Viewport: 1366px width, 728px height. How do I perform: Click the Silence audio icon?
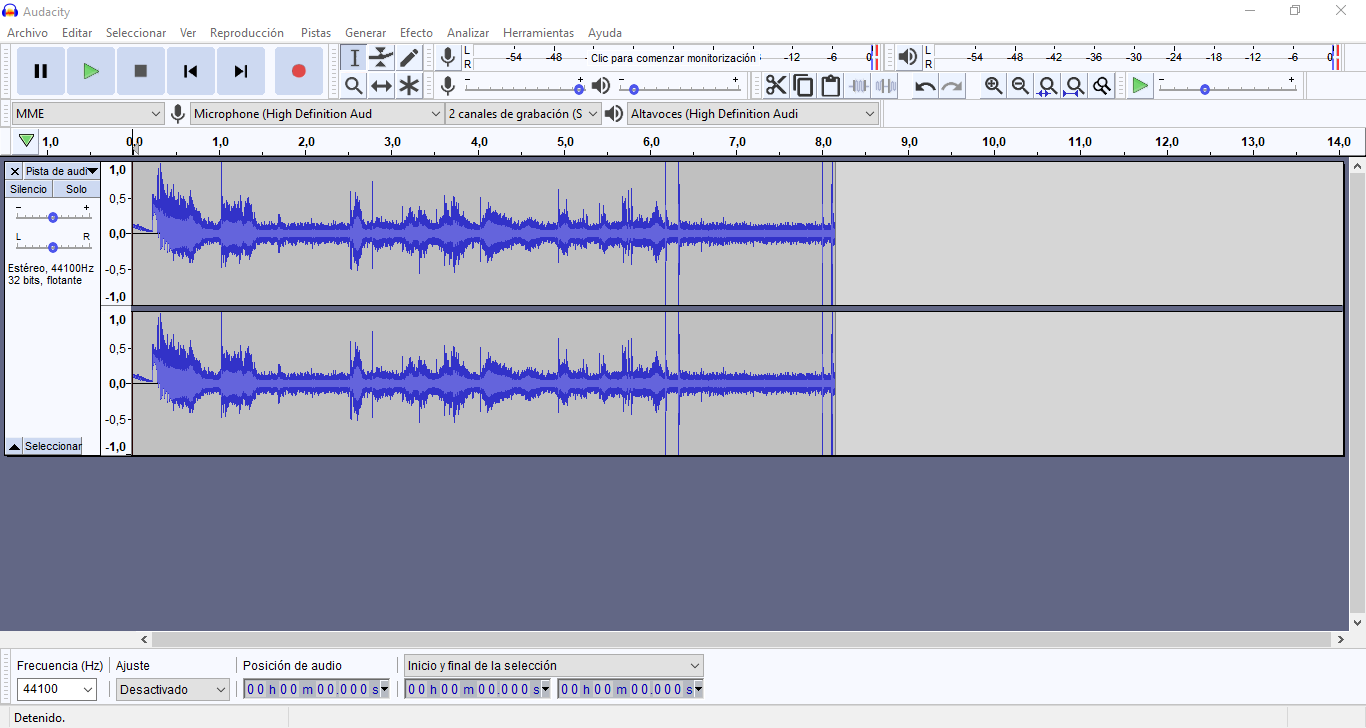coord(886,86)
